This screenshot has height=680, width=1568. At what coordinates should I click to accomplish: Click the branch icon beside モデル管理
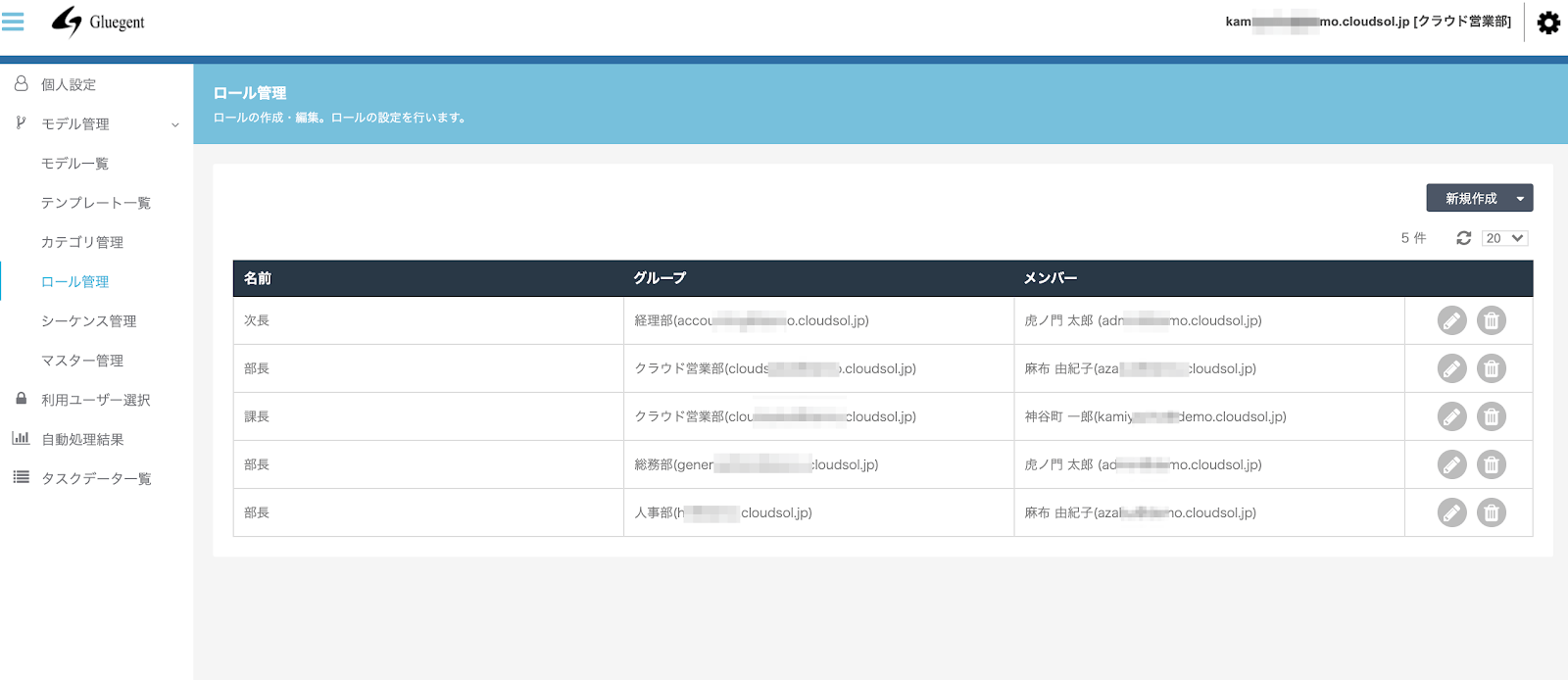(x=21, y=122)
